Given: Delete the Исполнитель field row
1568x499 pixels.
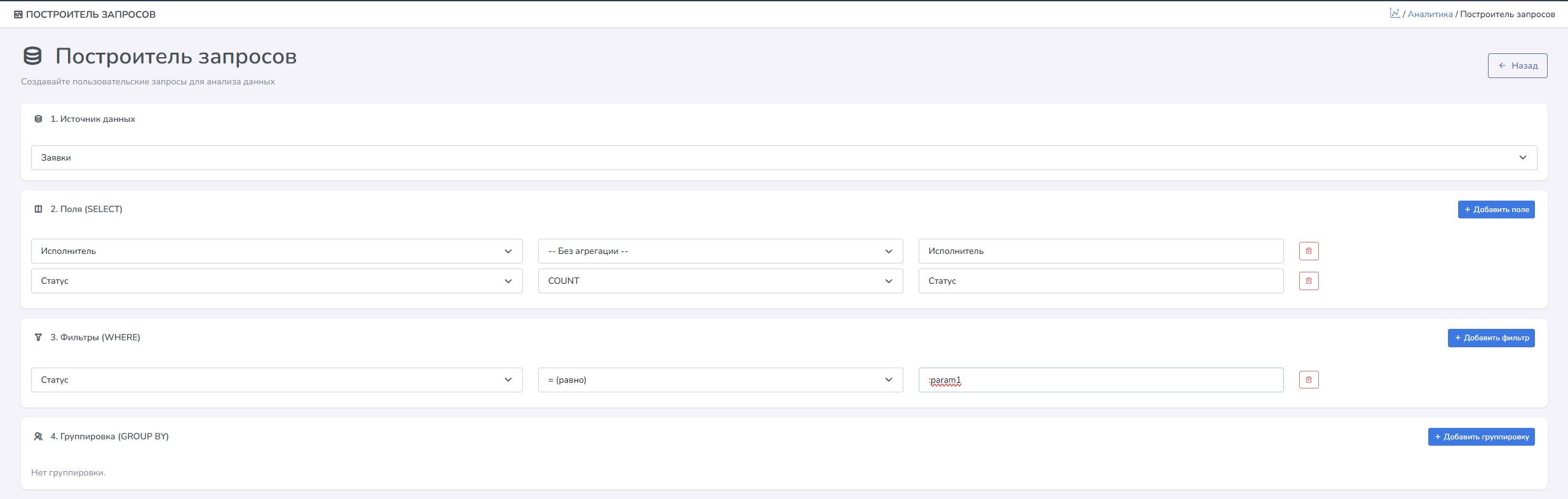Looking at the screenshot, I should coord(1309,251).
